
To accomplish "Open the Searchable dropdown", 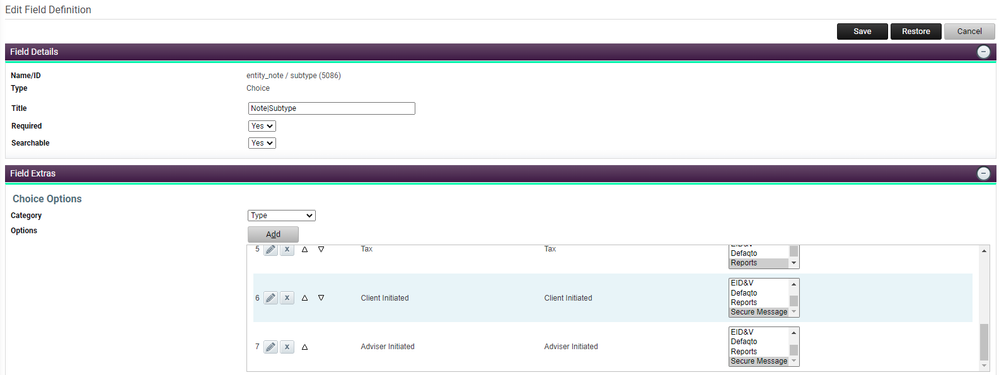I will (262, 143).
